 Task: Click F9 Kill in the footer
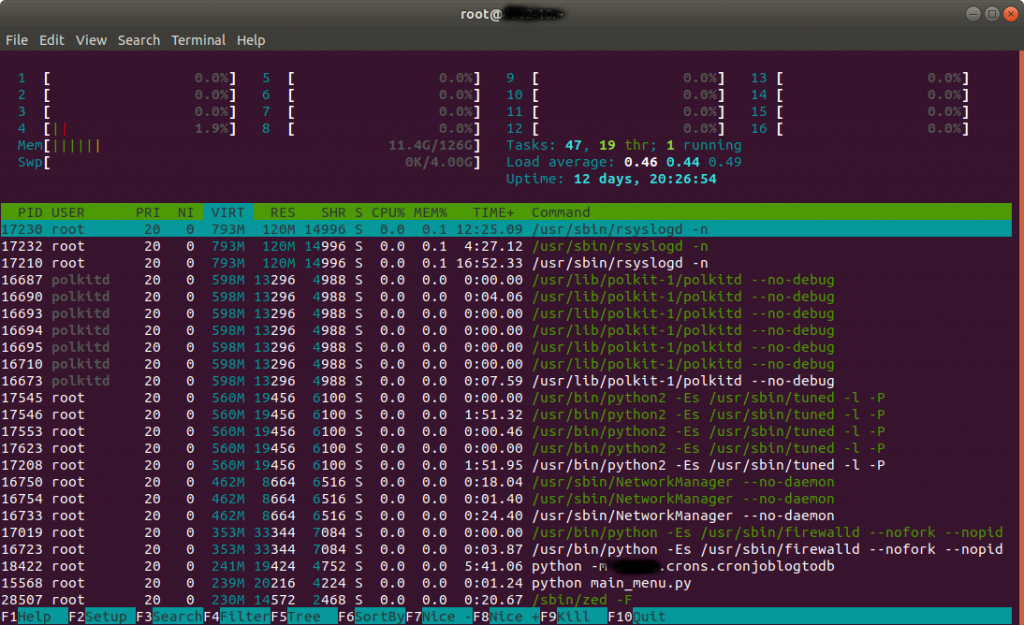(x=573, y=617)
